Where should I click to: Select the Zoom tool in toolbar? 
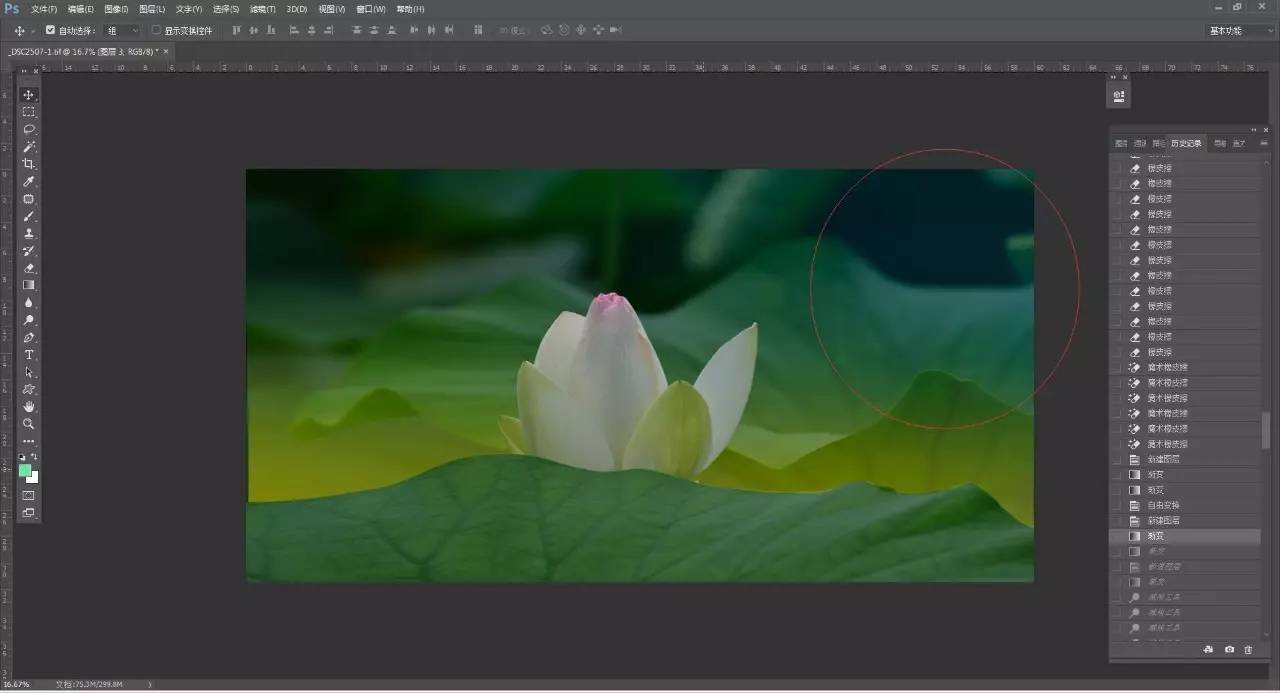coord(29,424)
